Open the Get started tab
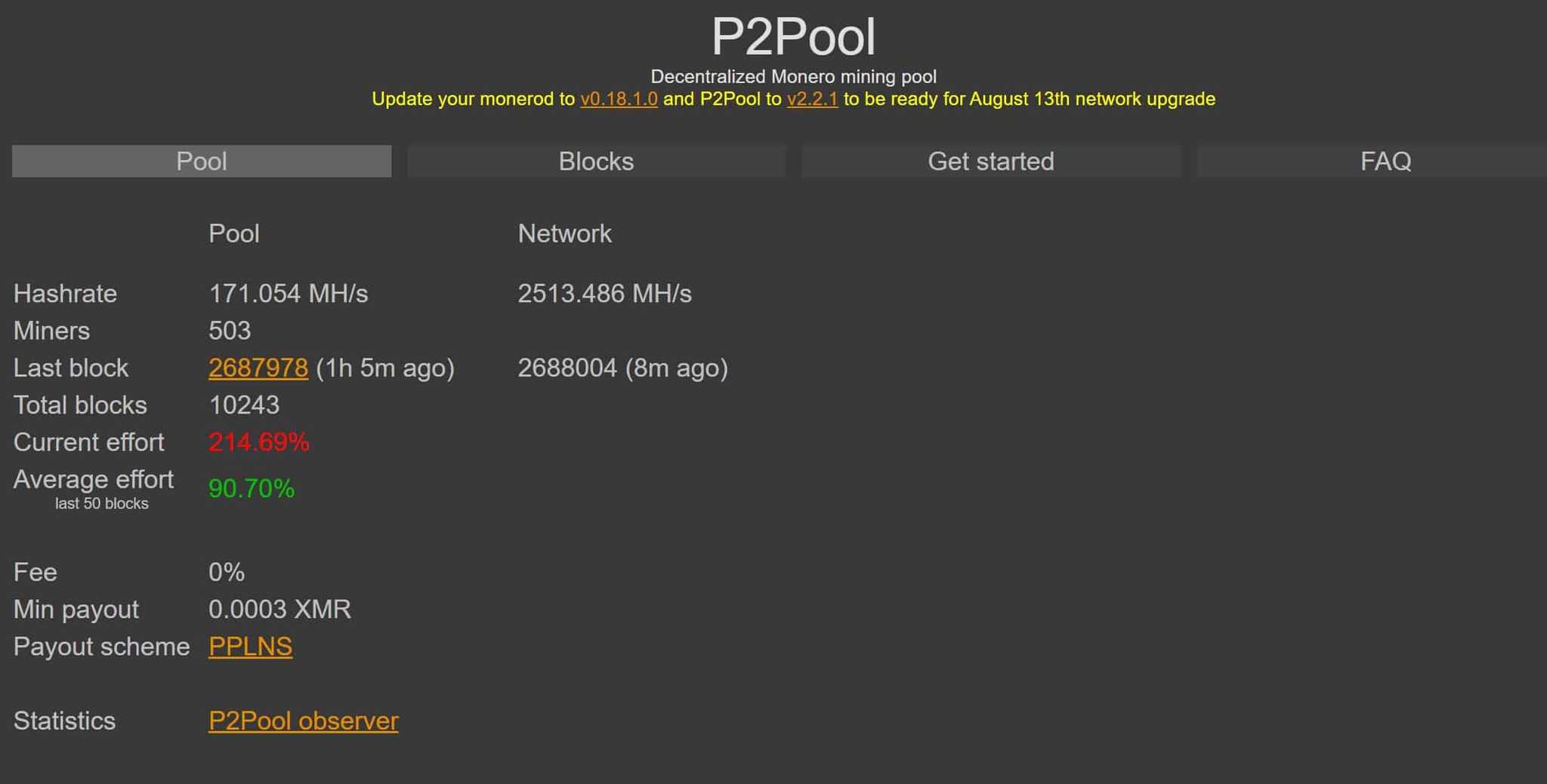 [x=990, y=161]
